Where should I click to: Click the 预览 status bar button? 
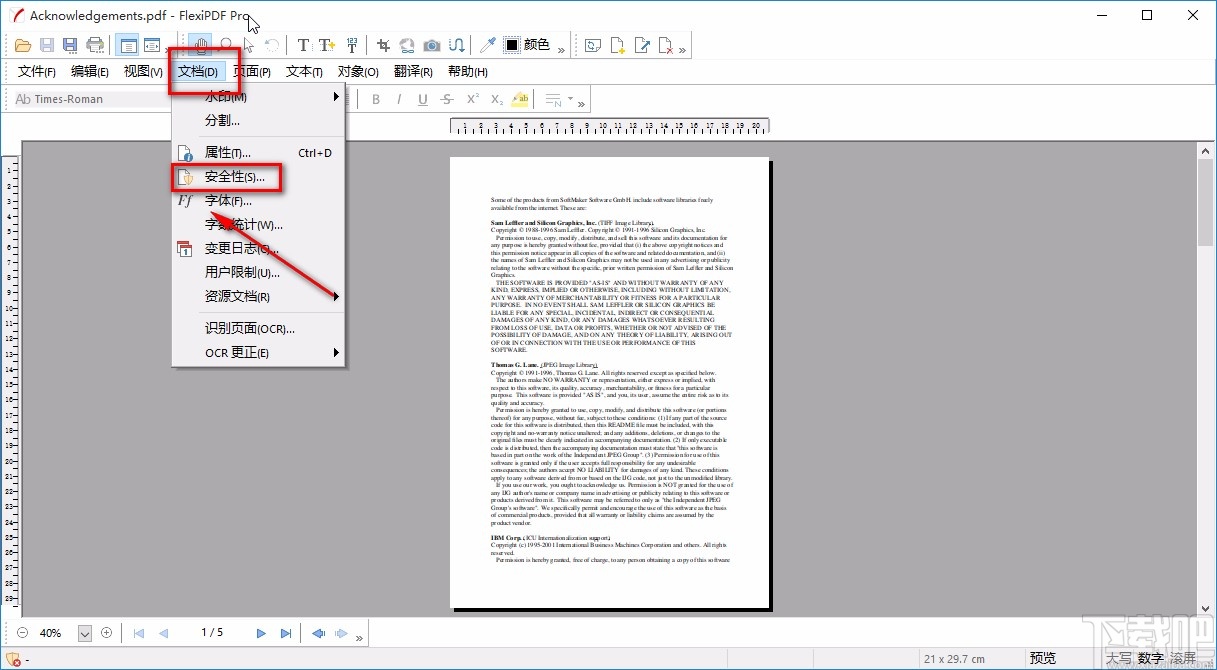[x=1043, y=658]
